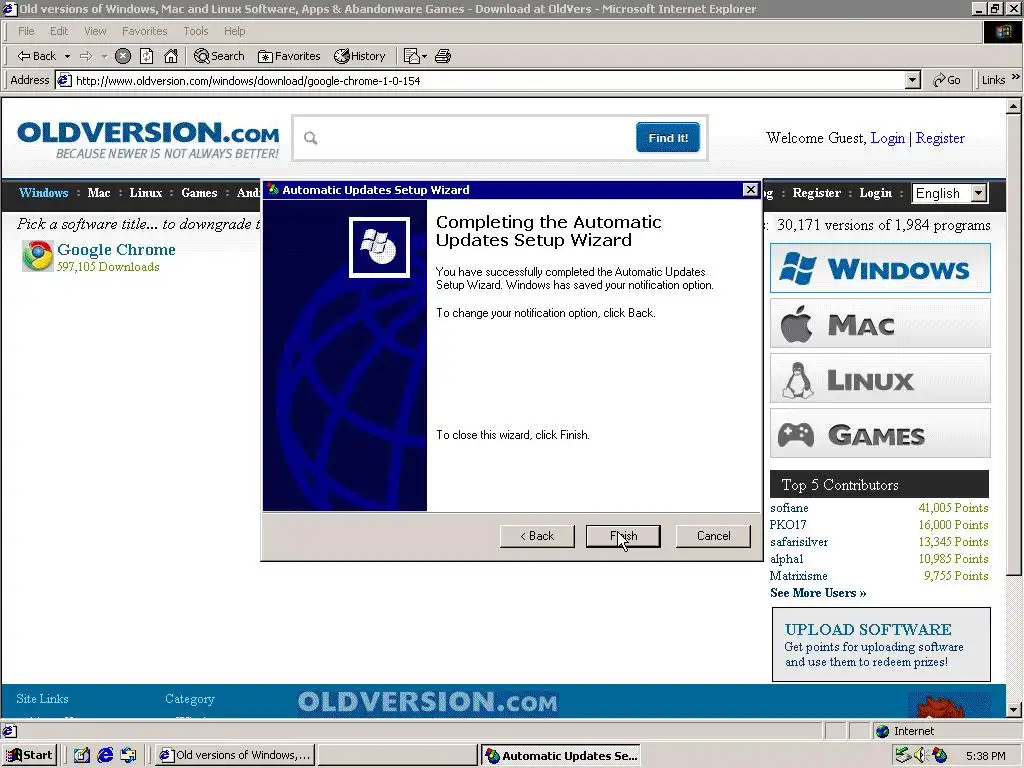Click the Stop toolbar icon

pyautogui.click(x=123, y=56)
